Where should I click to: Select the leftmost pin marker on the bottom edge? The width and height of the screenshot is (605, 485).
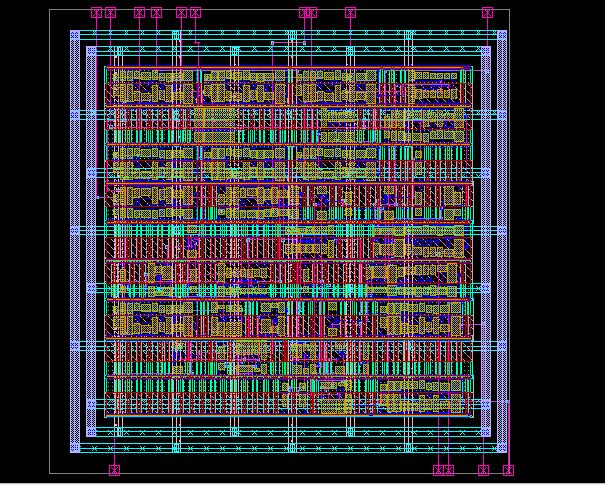point(114,470)
